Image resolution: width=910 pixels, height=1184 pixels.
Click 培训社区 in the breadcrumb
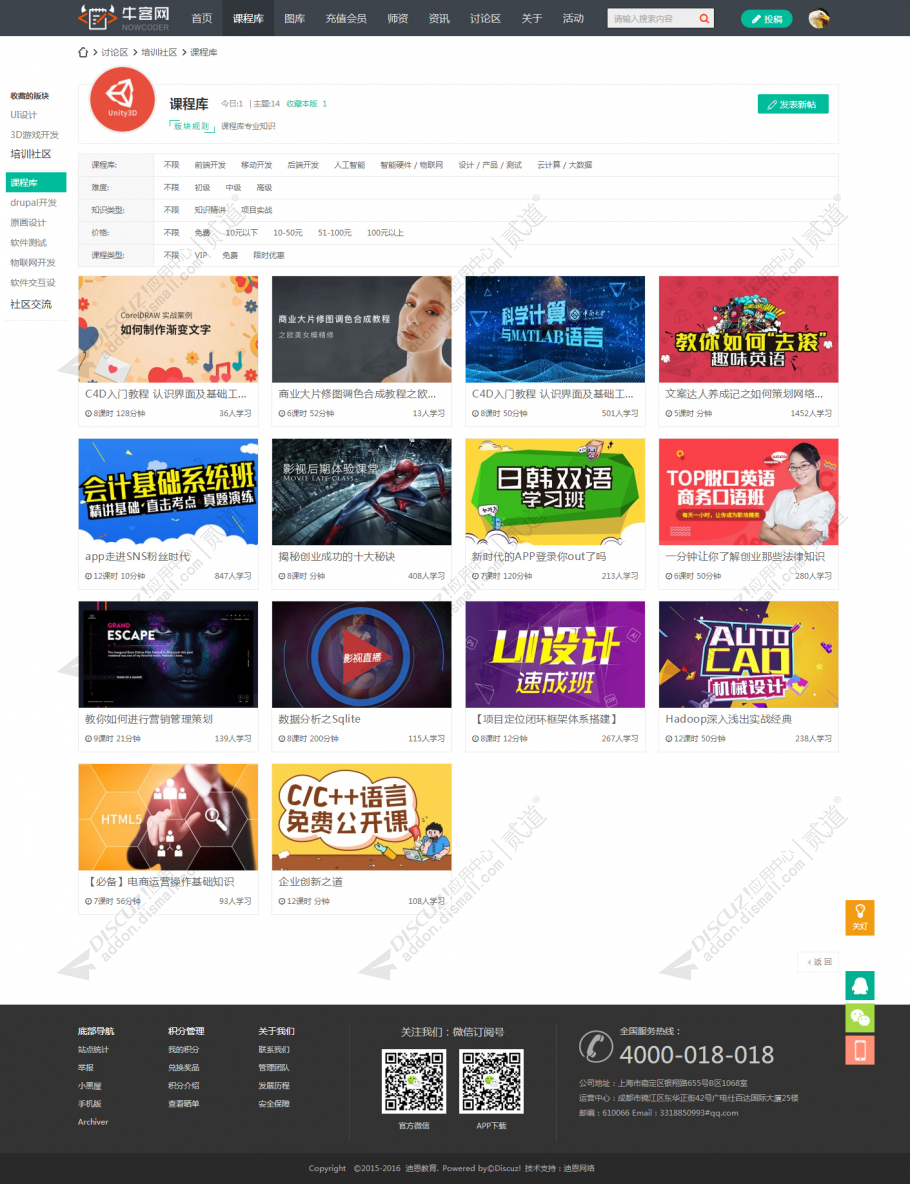click(159, 52)
